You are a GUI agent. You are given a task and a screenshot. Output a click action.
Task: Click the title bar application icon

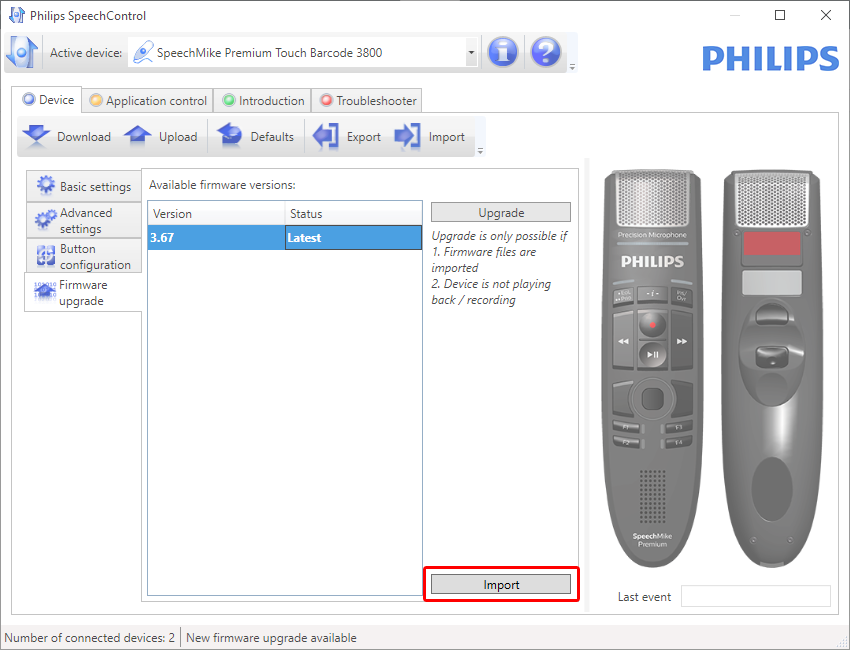(17, 15)
